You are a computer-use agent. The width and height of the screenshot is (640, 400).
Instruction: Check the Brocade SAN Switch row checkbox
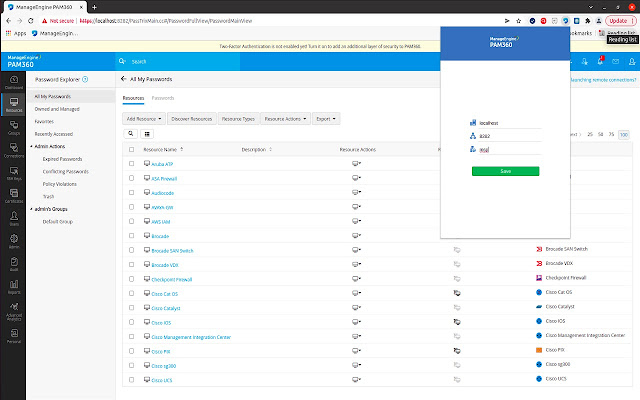(x=131, y=250)
